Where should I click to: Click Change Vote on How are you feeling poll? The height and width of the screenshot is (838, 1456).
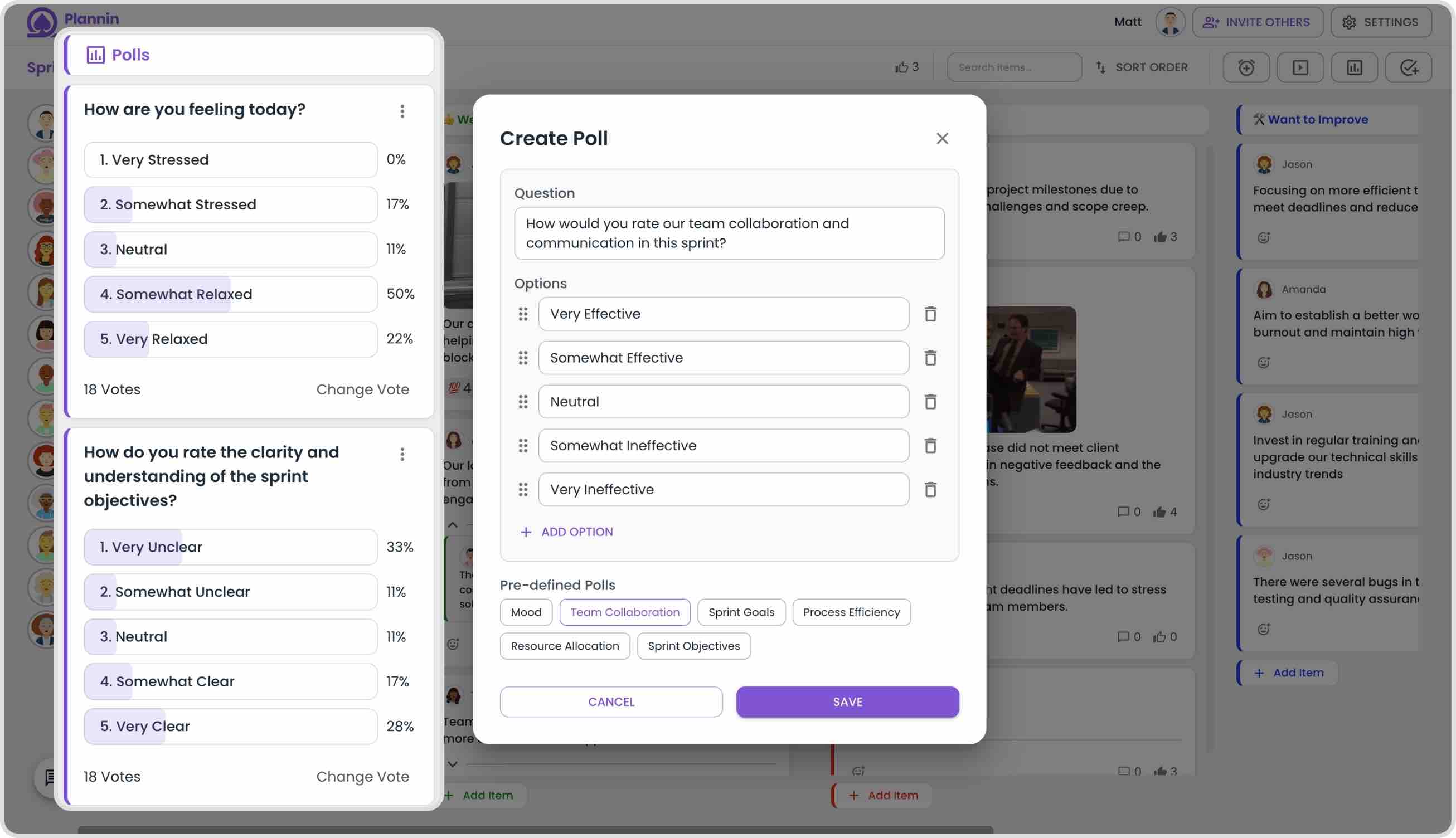pyautogui.click(x=362, y=388)
